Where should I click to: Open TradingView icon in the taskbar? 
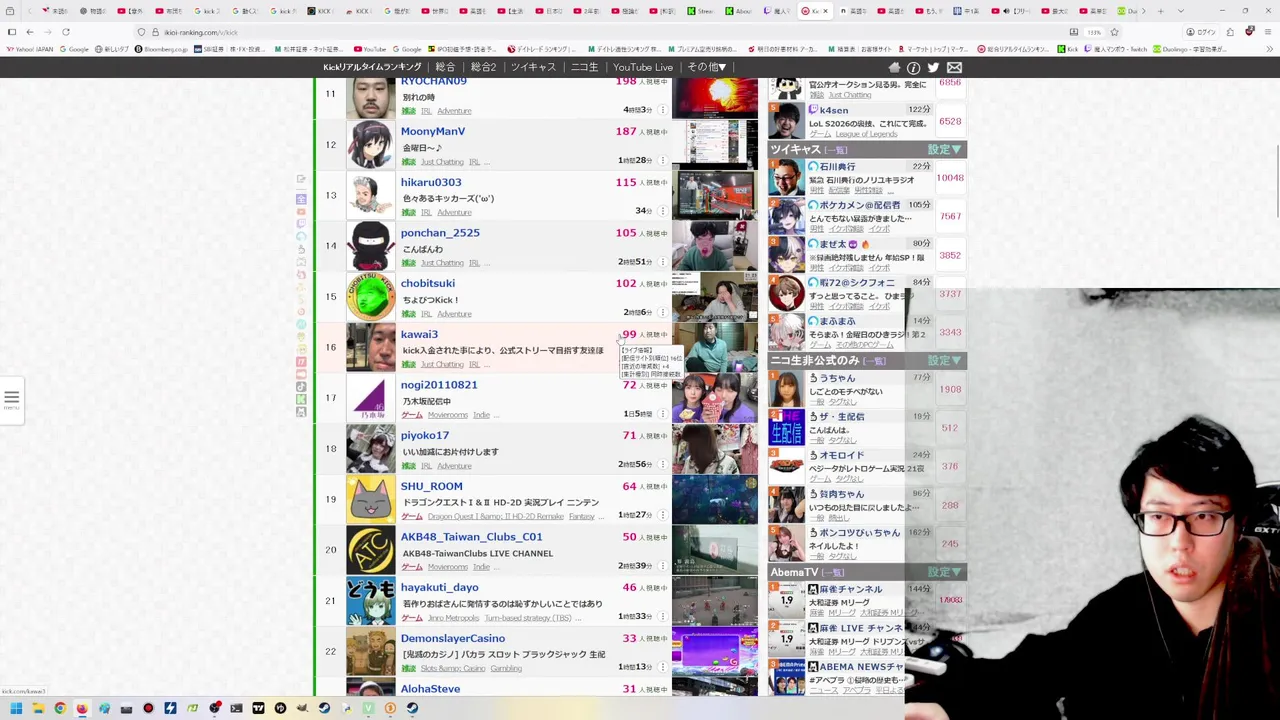click(x=258, y=708)
